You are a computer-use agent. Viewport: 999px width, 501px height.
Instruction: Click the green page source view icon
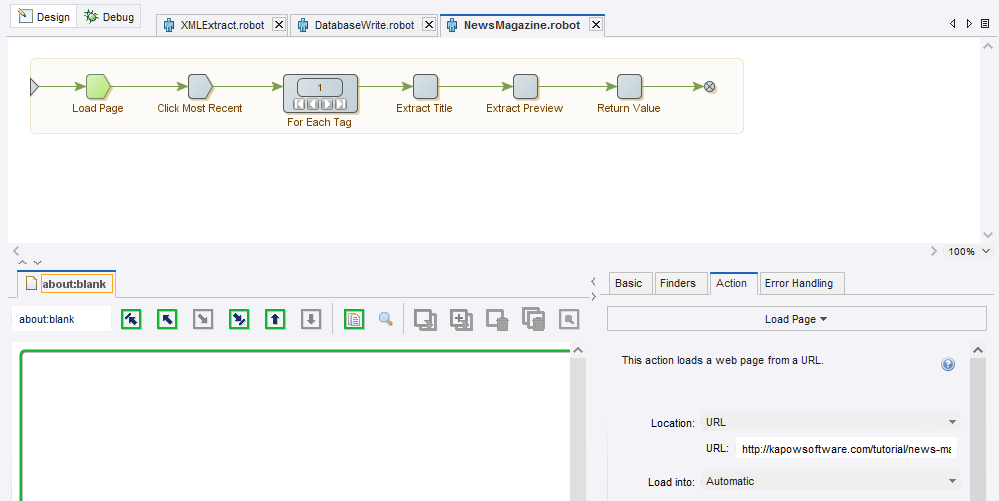pos(353,320)
